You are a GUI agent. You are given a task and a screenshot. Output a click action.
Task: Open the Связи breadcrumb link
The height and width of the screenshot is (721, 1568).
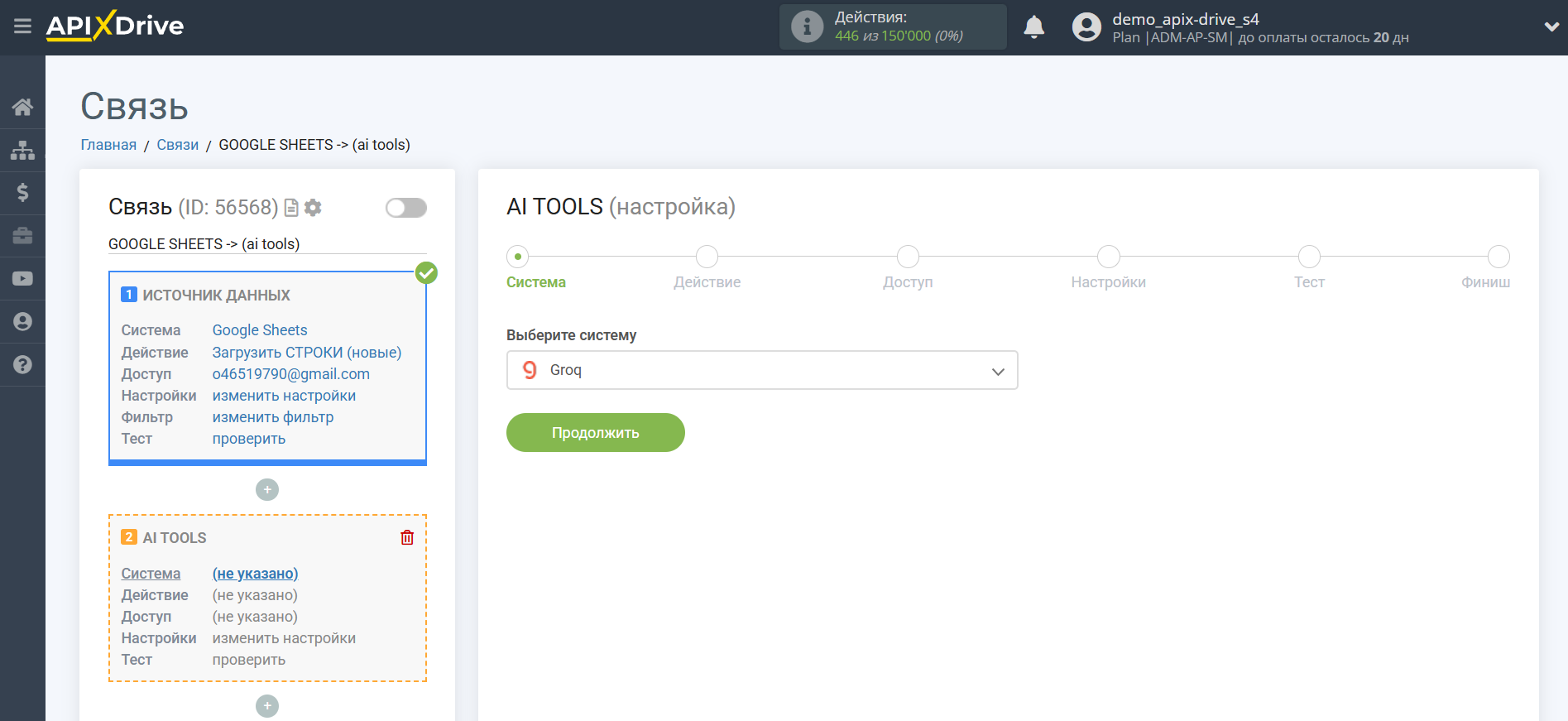coord(177,145)
